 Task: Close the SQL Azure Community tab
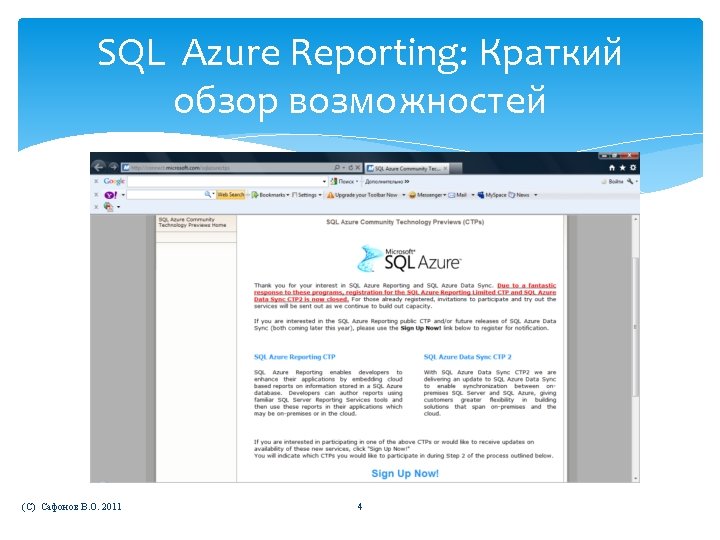(444, 169)
